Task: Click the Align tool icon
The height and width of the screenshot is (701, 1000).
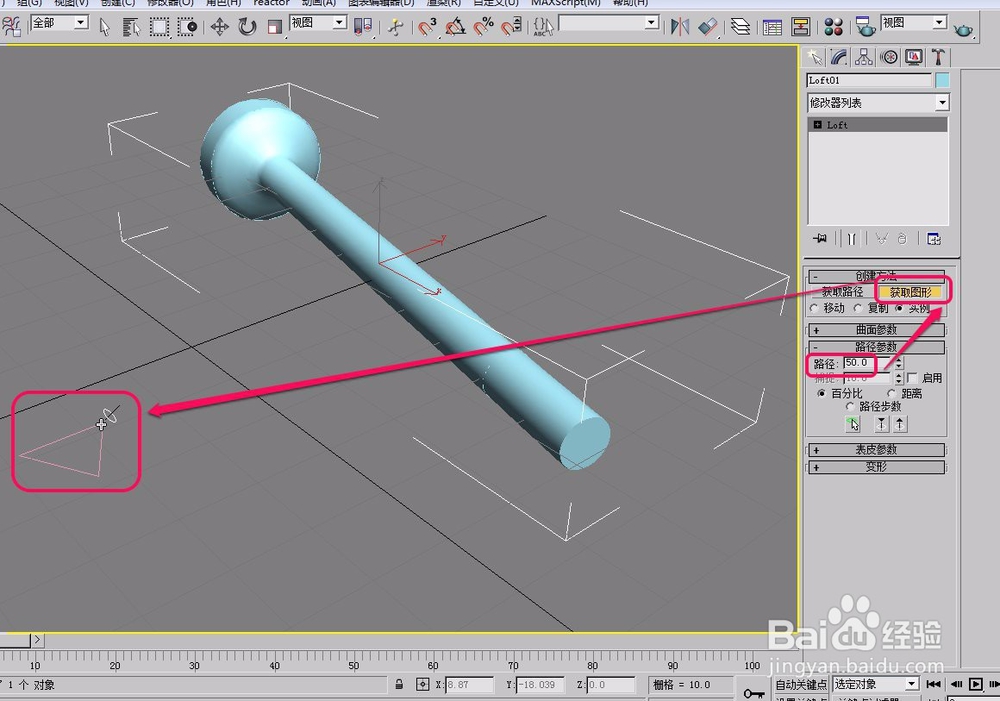Action: pyautogui.click(x=708, y=27)
